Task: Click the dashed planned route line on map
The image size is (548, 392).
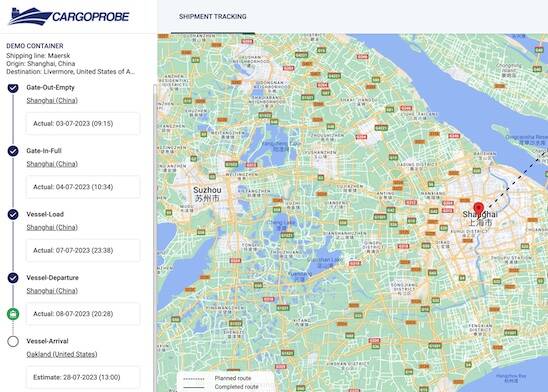Action: tap(516, 179)
